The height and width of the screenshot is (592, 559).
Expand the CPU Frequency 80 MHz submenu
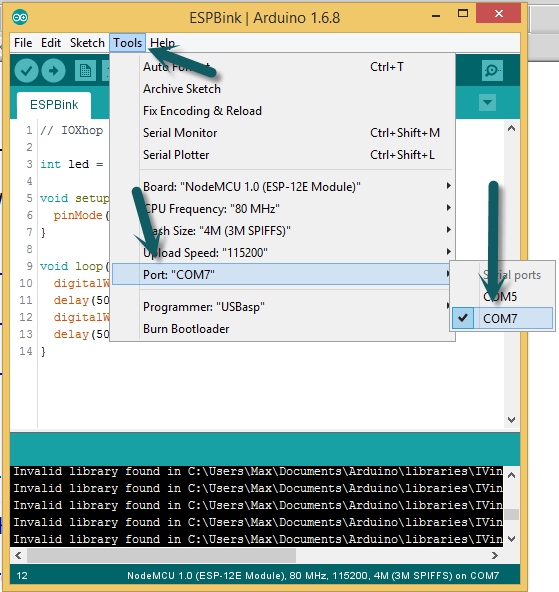point(282,208)
